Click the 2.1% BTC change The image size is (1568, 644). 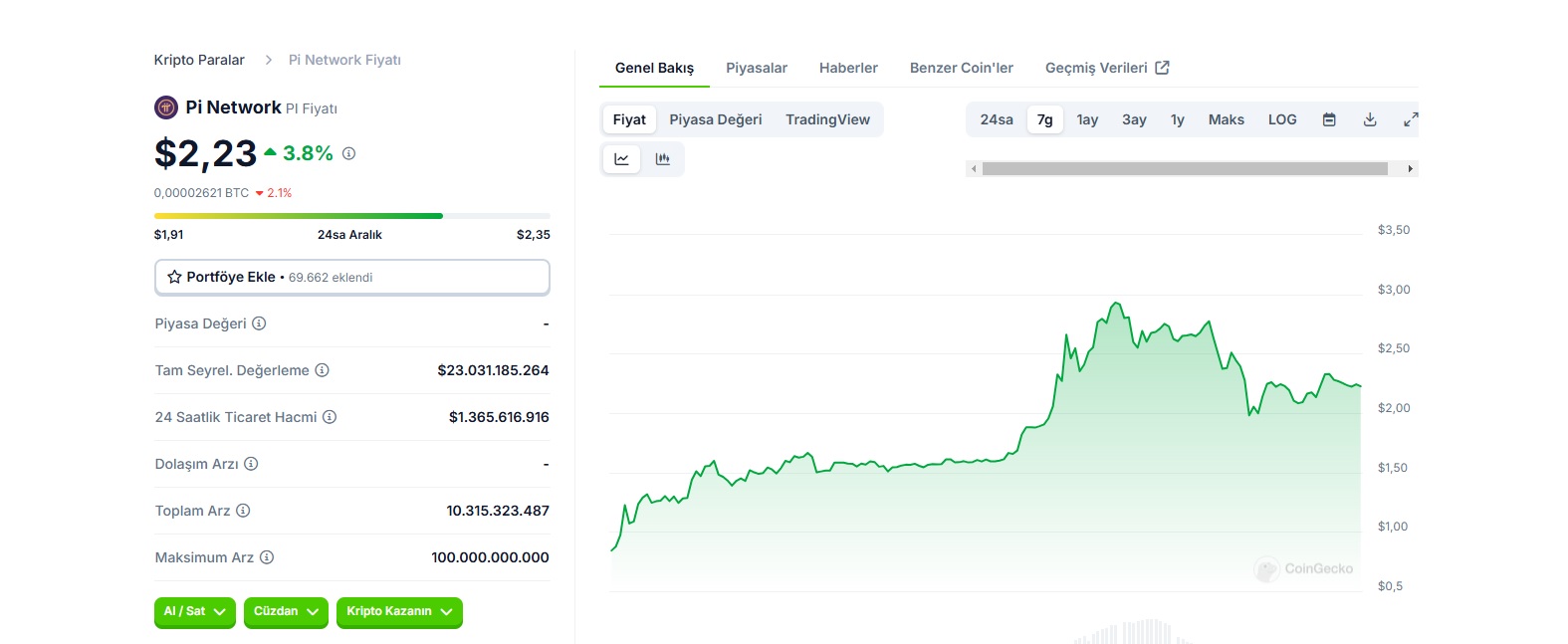pos(274,193)
